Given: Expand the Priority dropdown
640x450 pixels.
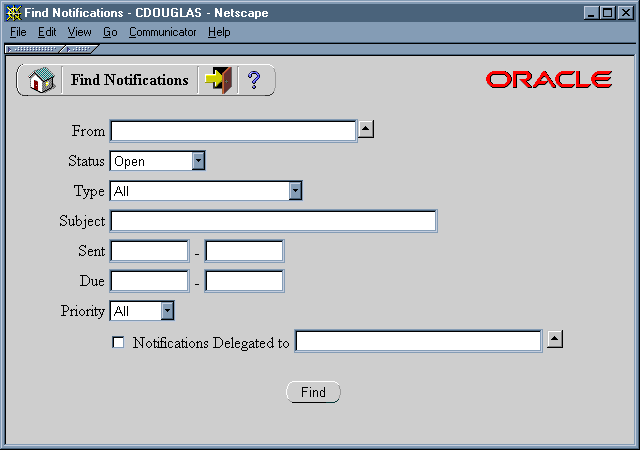Looking at the screenshot, I should pos(167,311).
